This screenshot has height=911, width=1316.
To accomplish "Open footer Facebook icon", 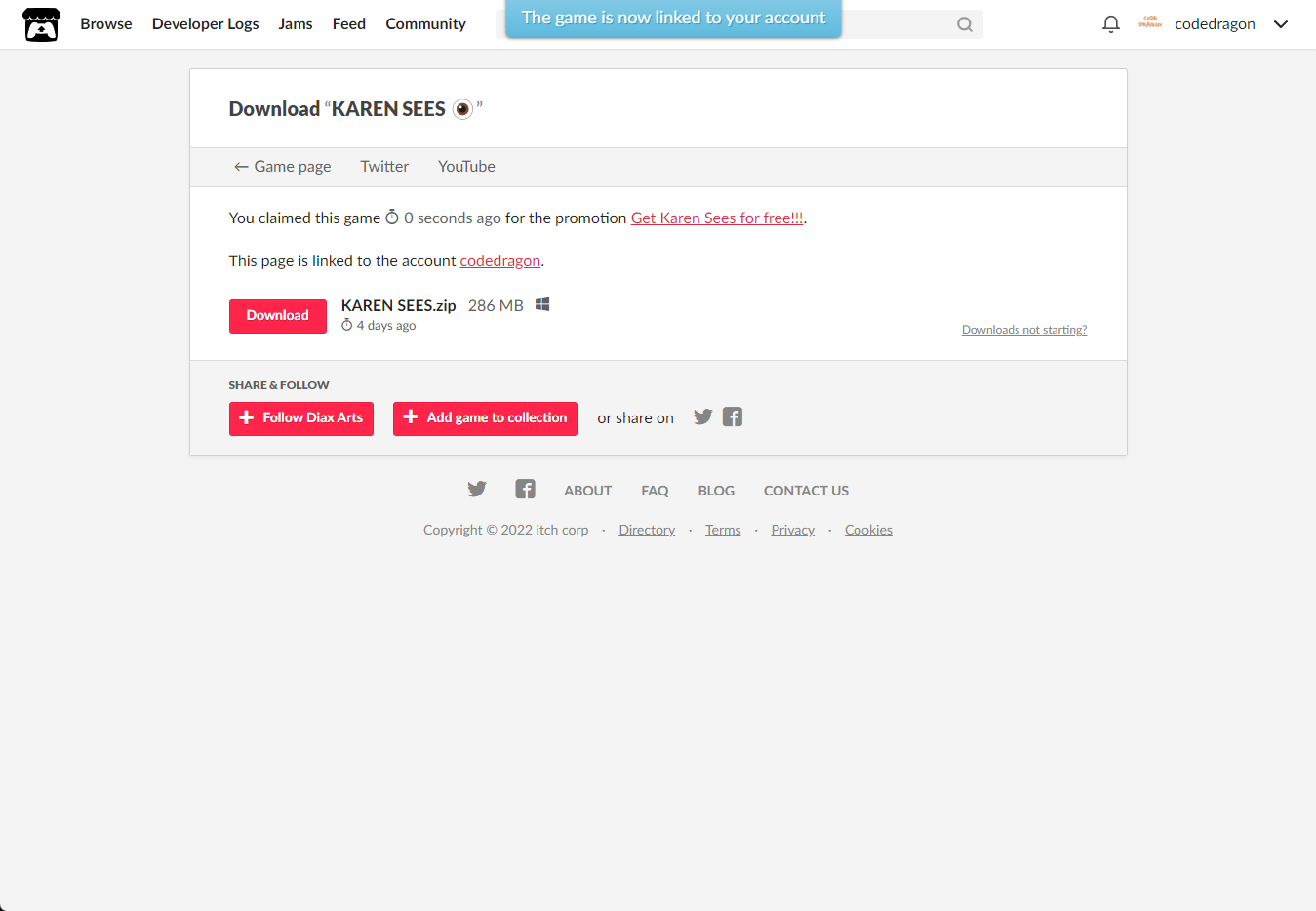I will [x=525, y=489].
